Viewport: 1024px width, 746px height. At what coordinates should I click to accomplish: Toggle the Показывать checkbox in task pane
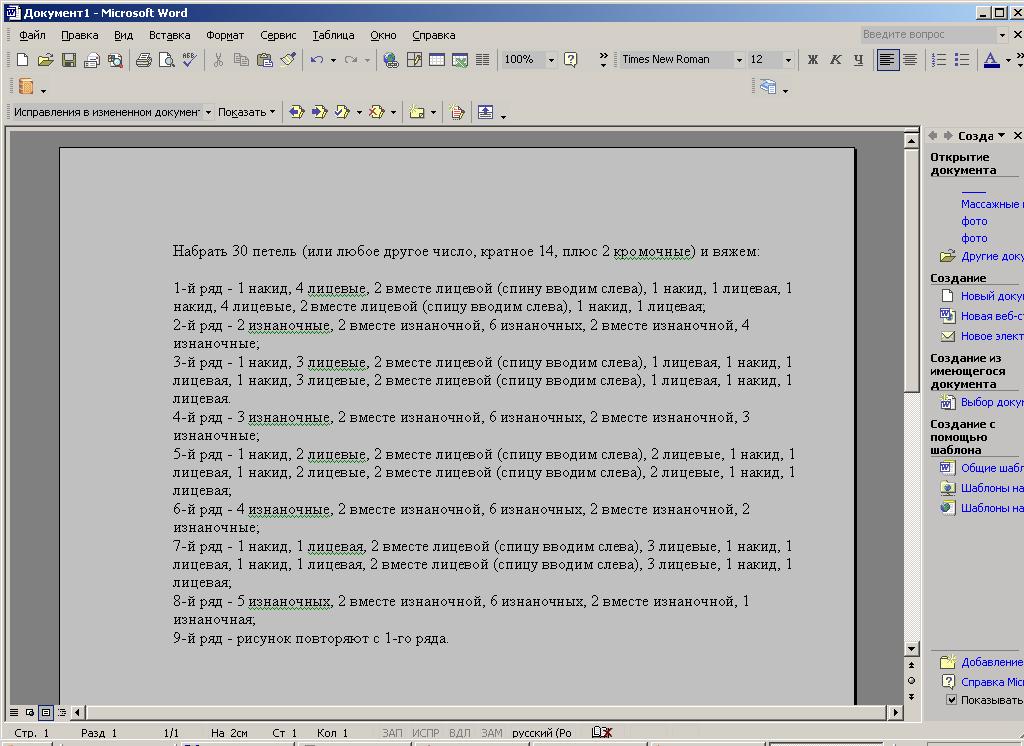tap(951, 700)
